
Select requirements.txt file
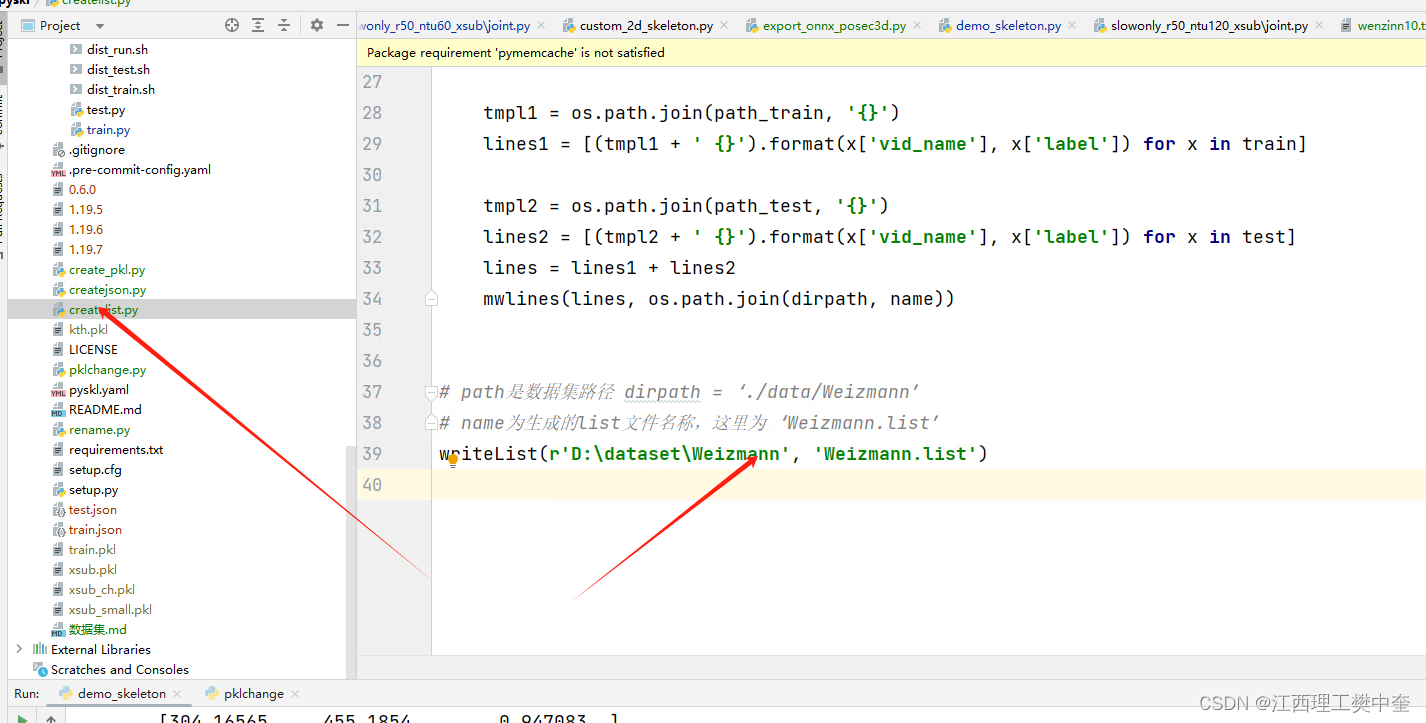tap(116, 450)
